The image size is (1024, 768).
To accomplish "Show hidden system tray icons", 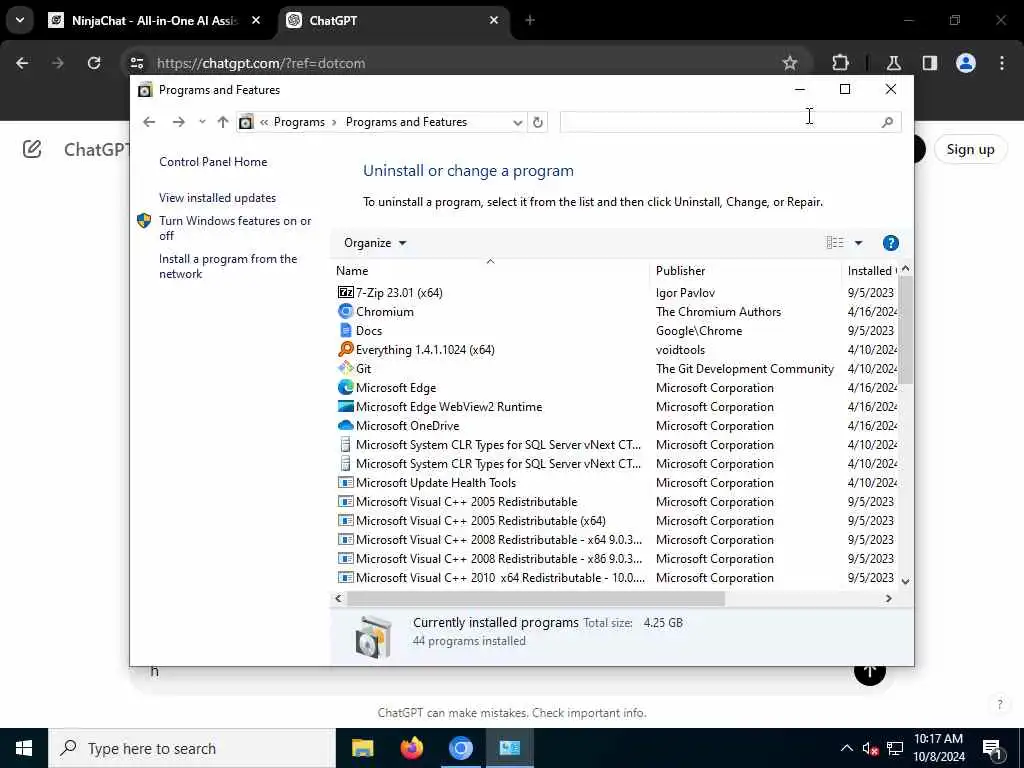I will point(846,748).
